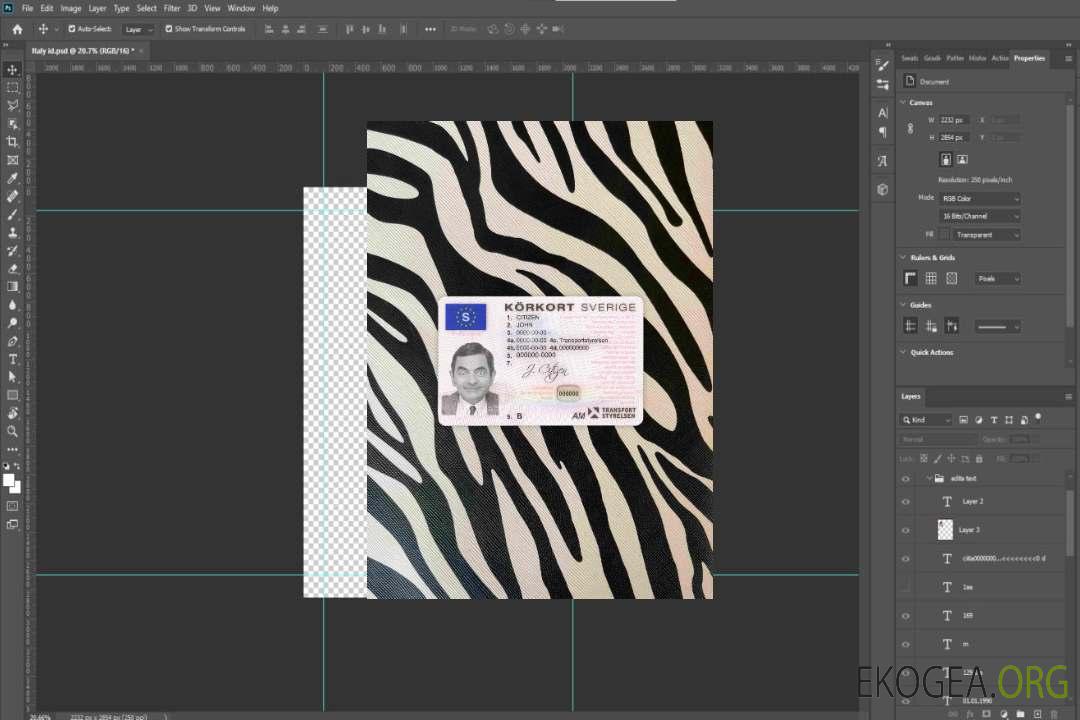Select the Zoom tool
Viewport: 1080px width, 720px height.
coord(12,431)
